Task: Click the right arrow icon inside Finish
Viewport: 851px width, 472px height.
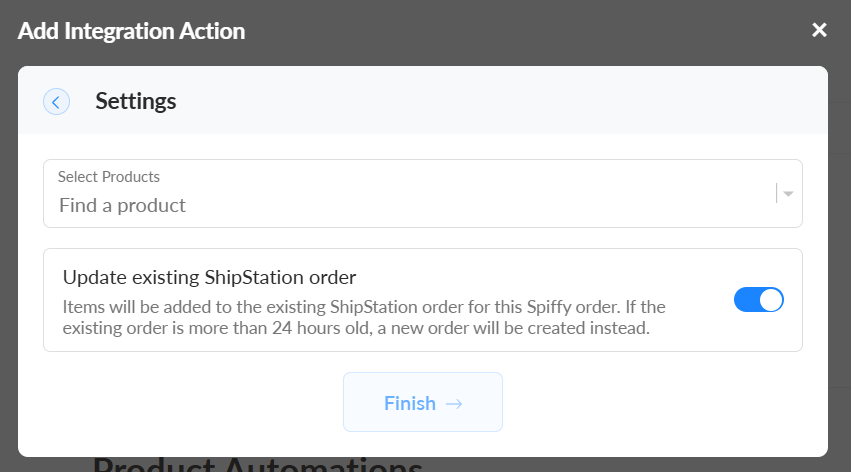Action: coord(454,403)
